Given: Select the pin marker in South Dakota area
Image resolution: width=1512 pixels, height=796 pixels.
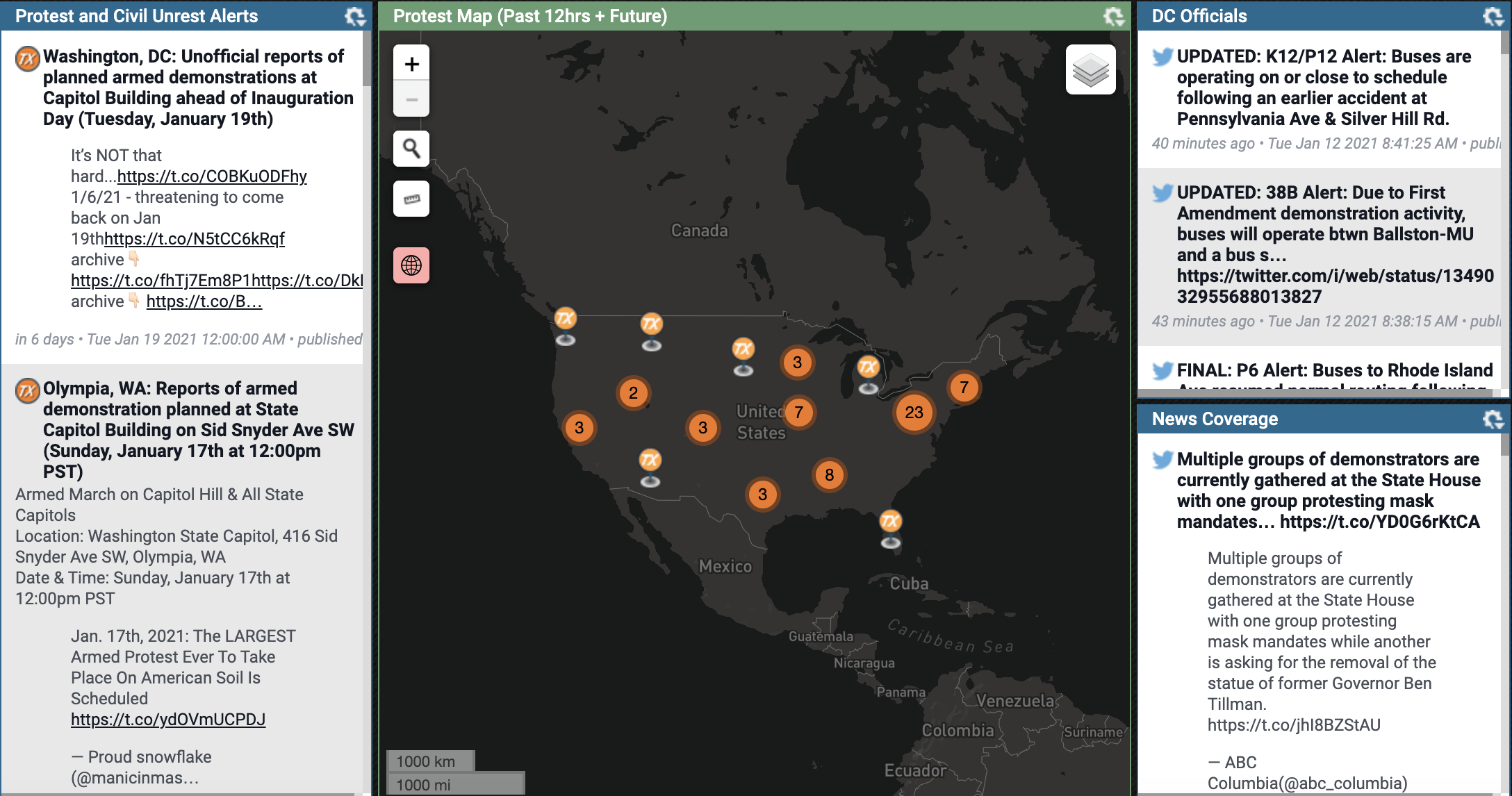Looking at the screenshot, I should (x=743, y=356).
